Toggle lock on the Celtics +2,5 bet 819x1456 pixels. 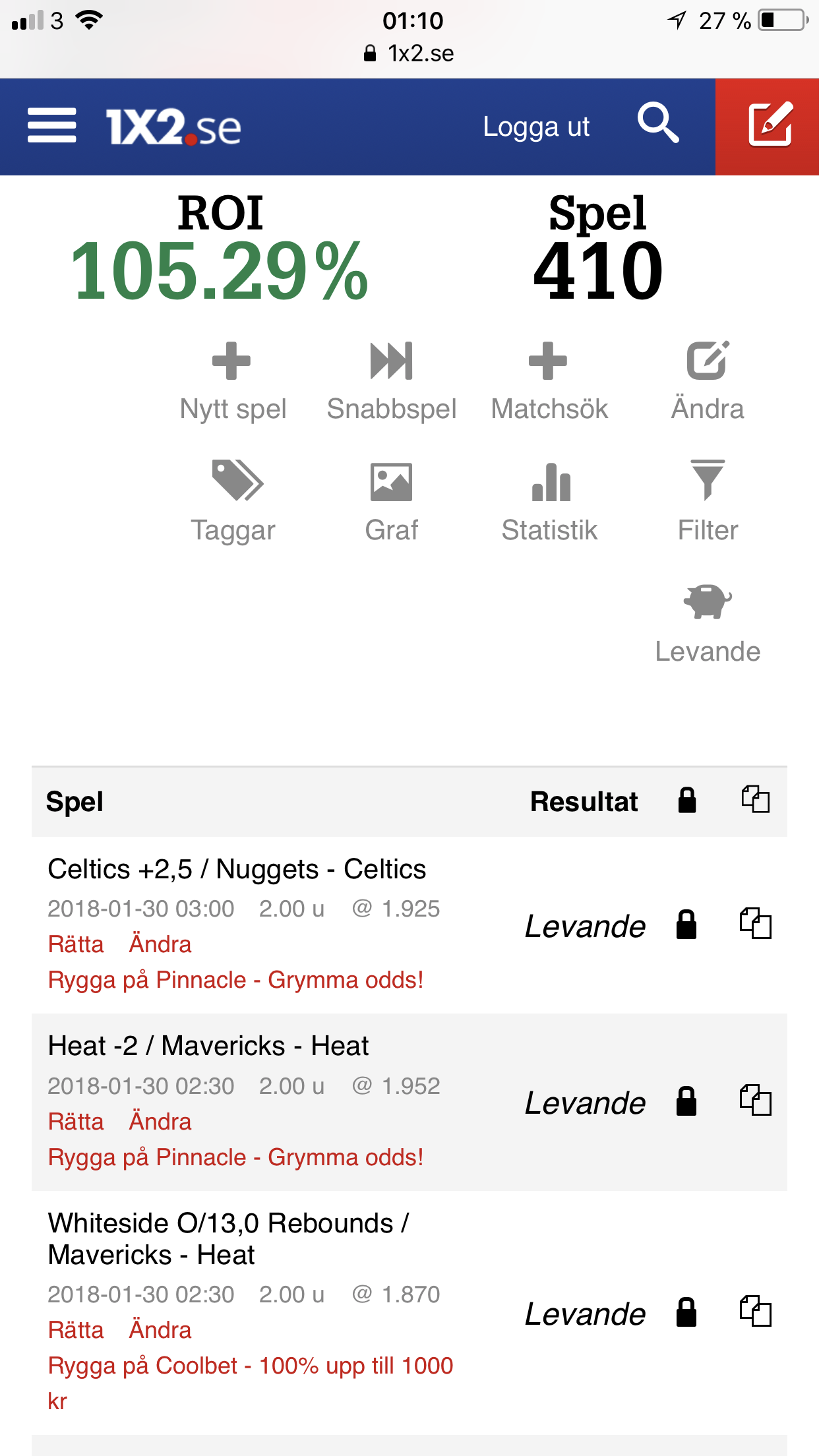pyautogui.click(x=686, y=925)
